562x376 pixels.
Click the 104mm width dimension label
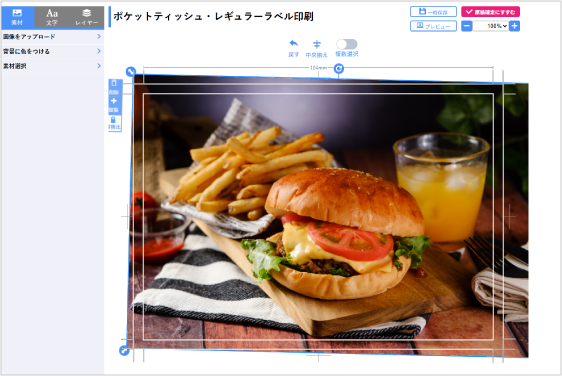tap(318, 67)
